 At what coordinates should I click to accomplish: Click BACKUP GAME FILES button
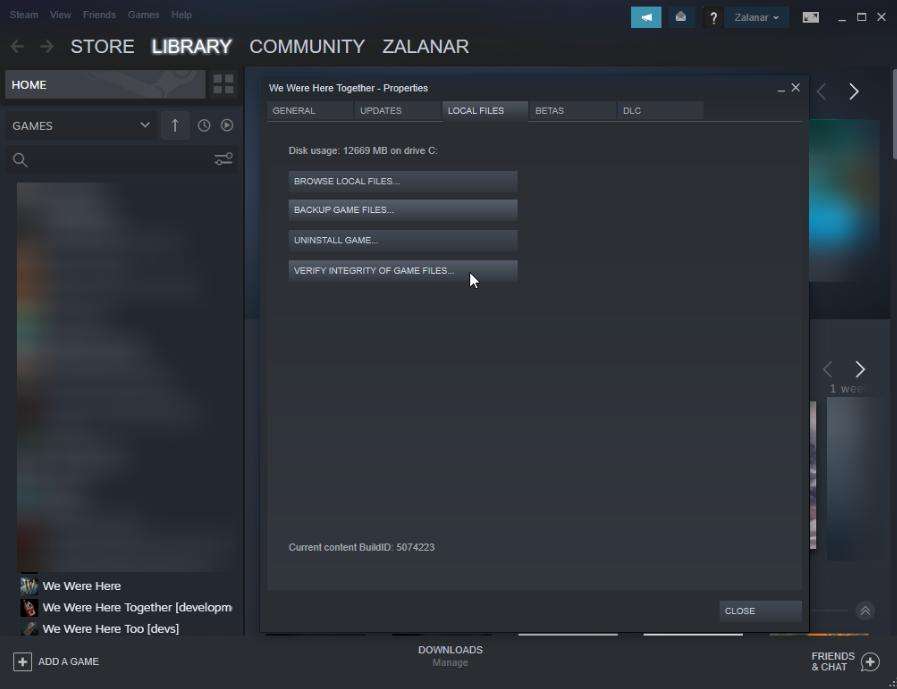403,210
